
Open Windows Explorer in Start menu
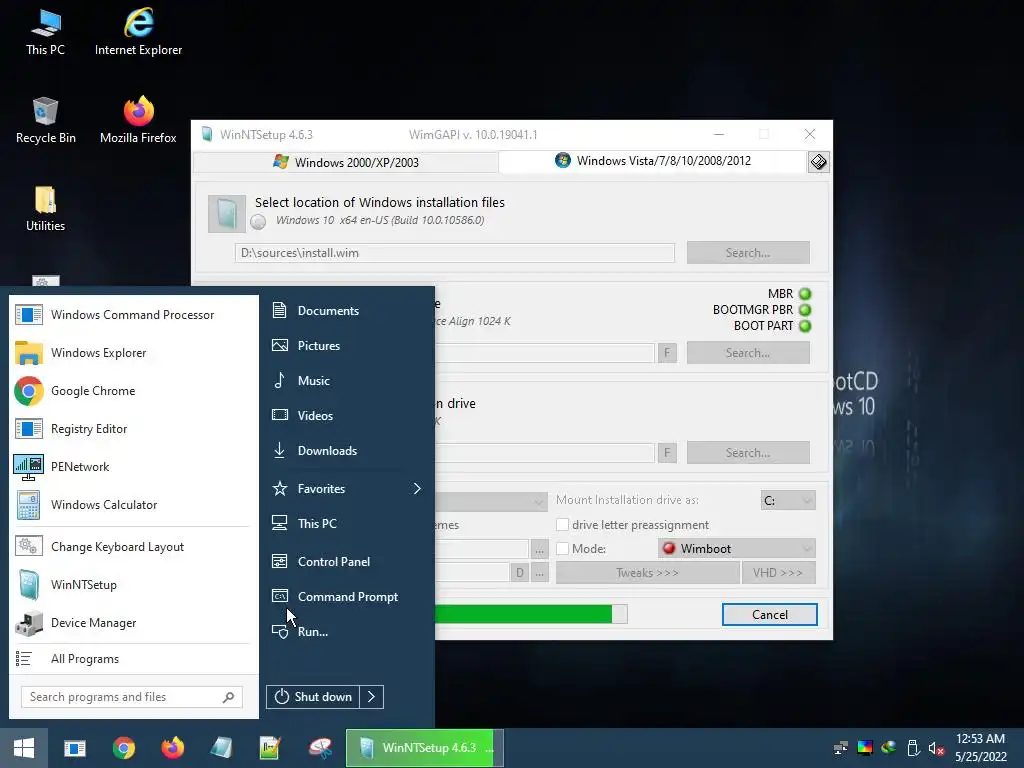[131, 353]
